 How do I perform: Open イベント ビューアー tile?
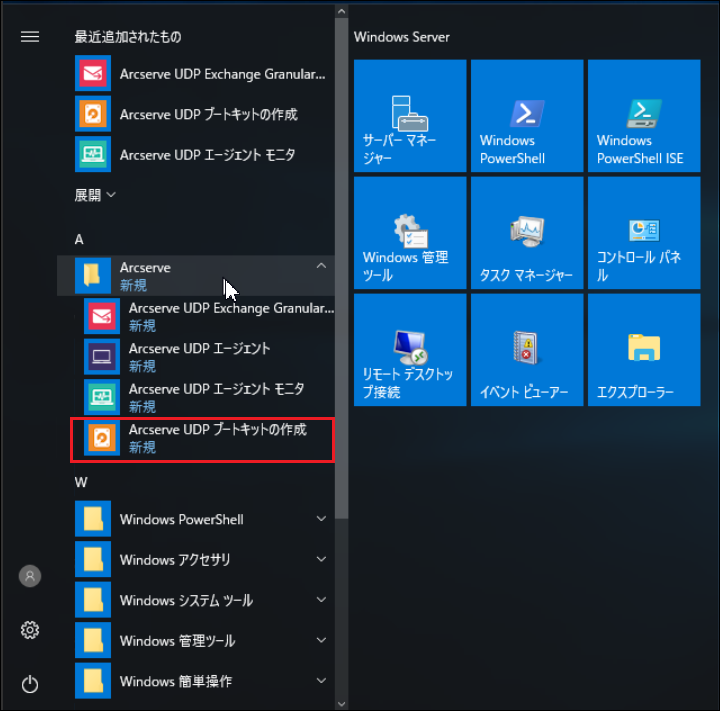coord(527,350)
